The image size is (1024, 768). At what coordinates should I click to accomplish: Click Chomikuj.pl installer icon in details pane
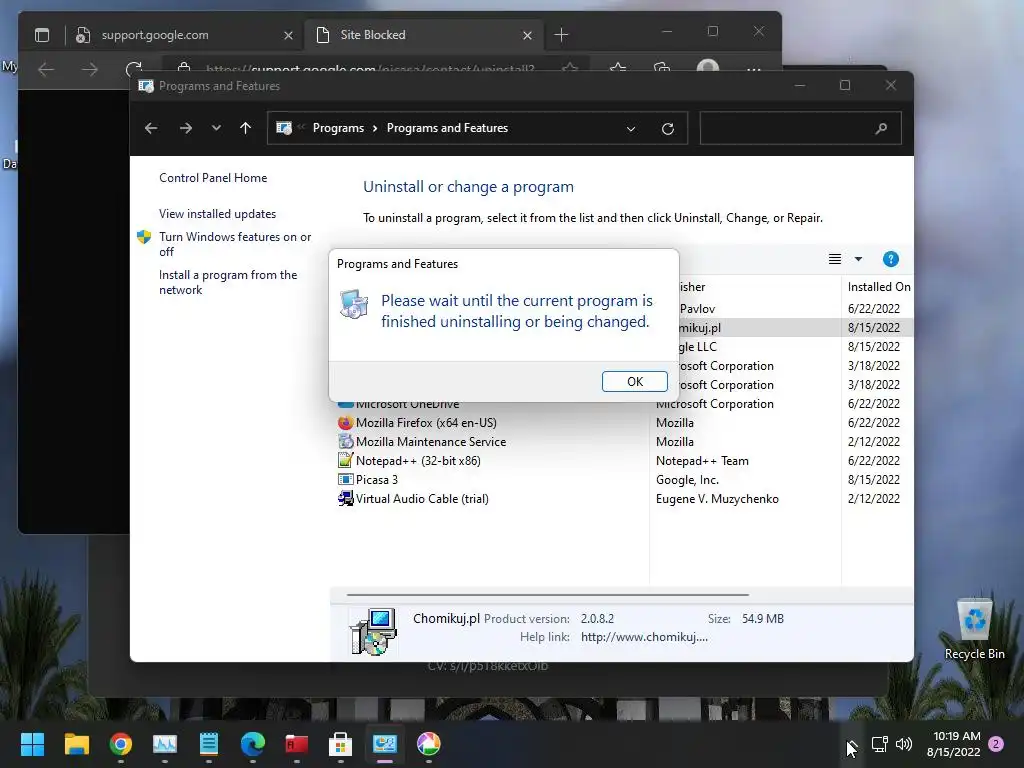pos(373,631)
